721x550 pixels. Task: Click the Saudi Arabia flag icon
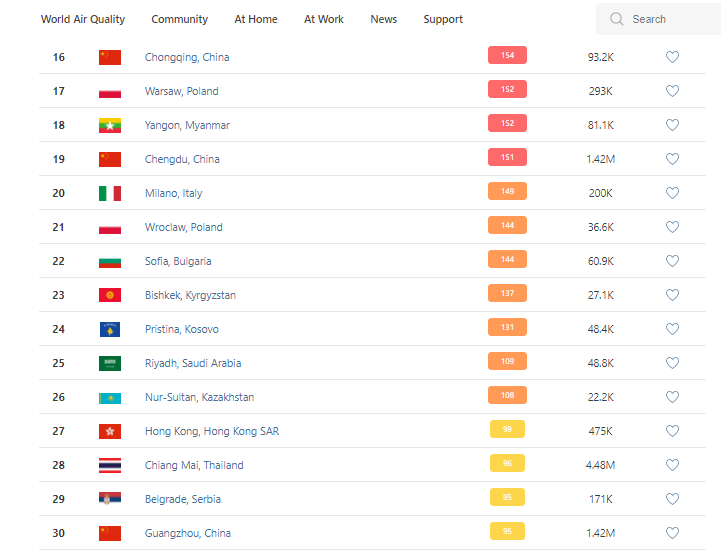[110, 363]
